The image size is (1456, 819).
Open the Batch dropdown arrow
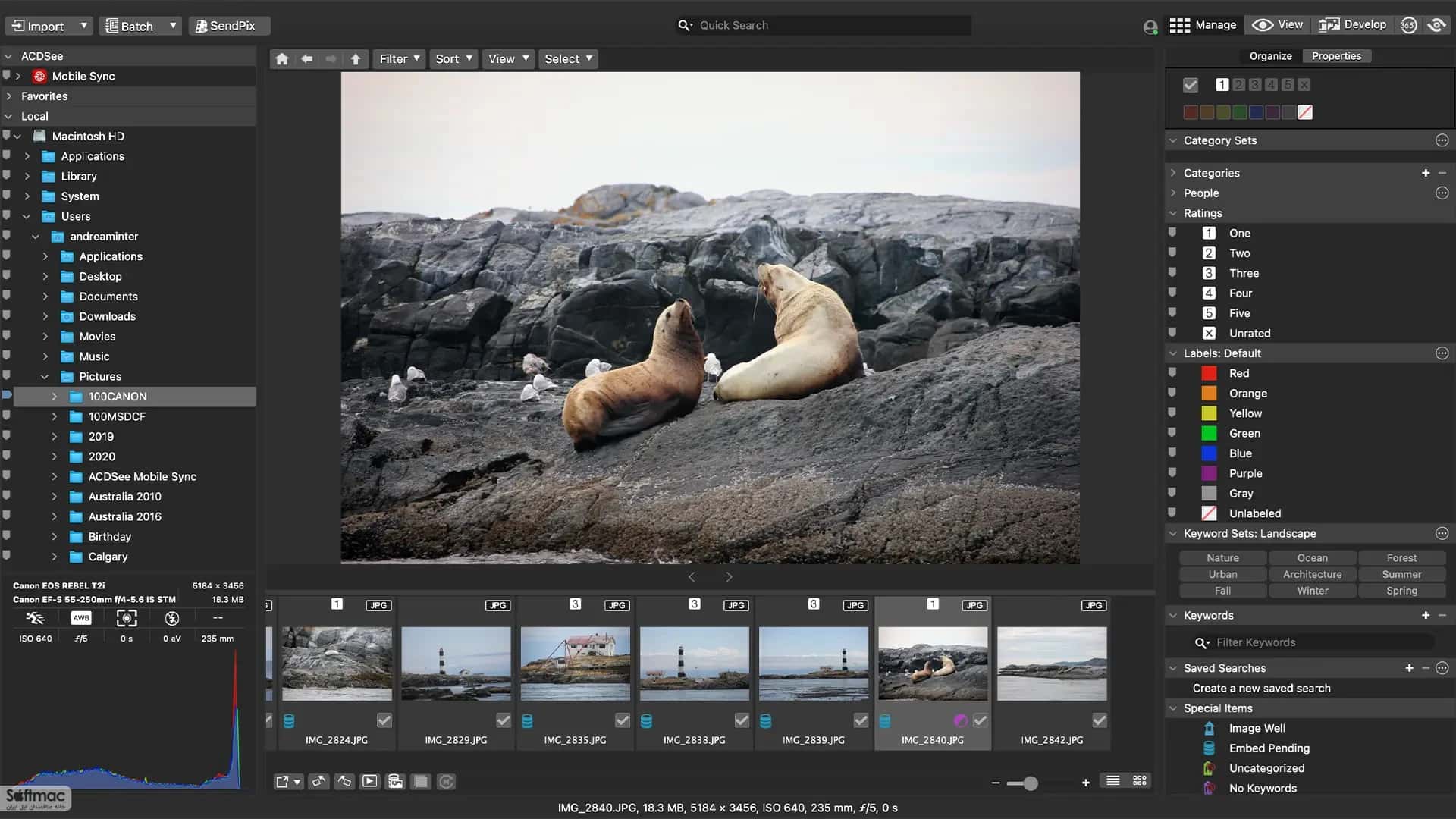point(173,26)
